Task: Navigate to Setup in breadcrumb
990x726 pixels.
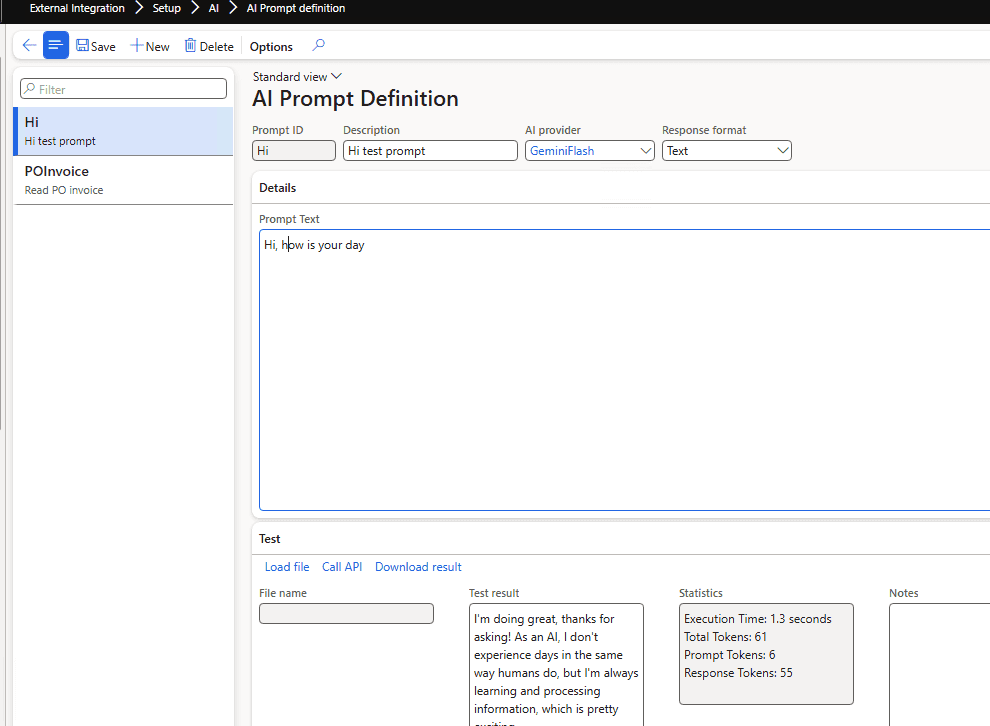Action: (167, 8)
